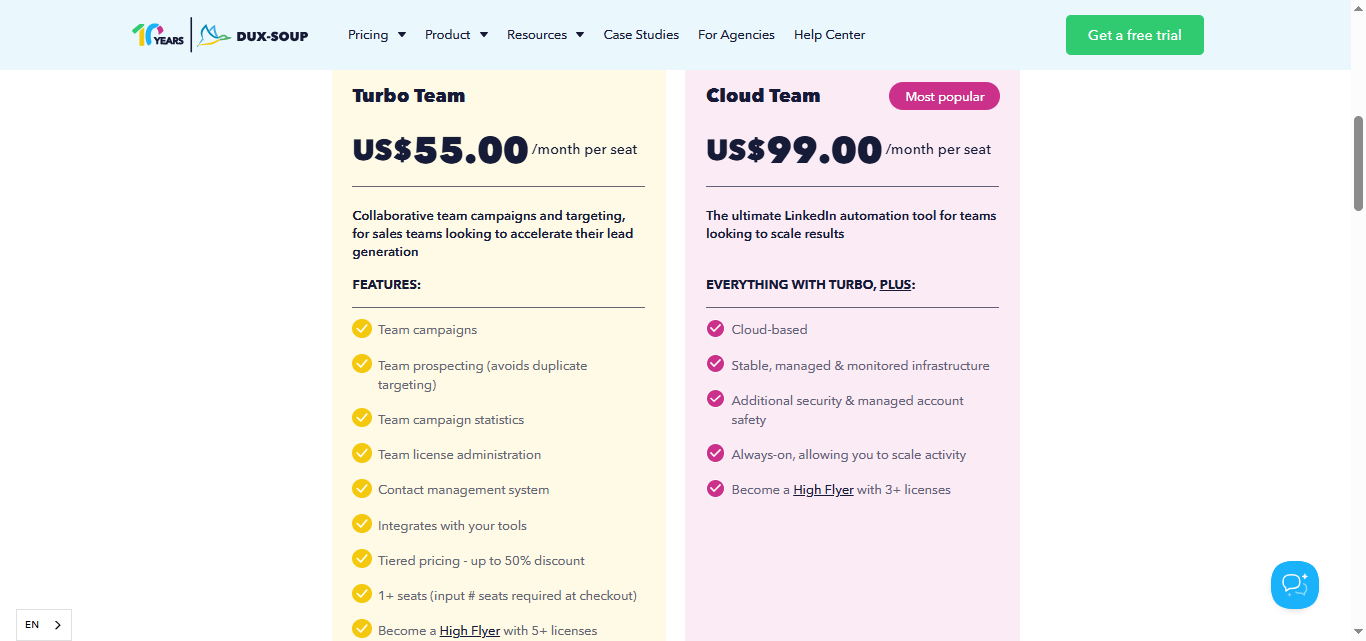Image resolution: width=1366 pixels, height=641 pixels.
Task: Open the chat support widget
Action: coord(1294,585)
